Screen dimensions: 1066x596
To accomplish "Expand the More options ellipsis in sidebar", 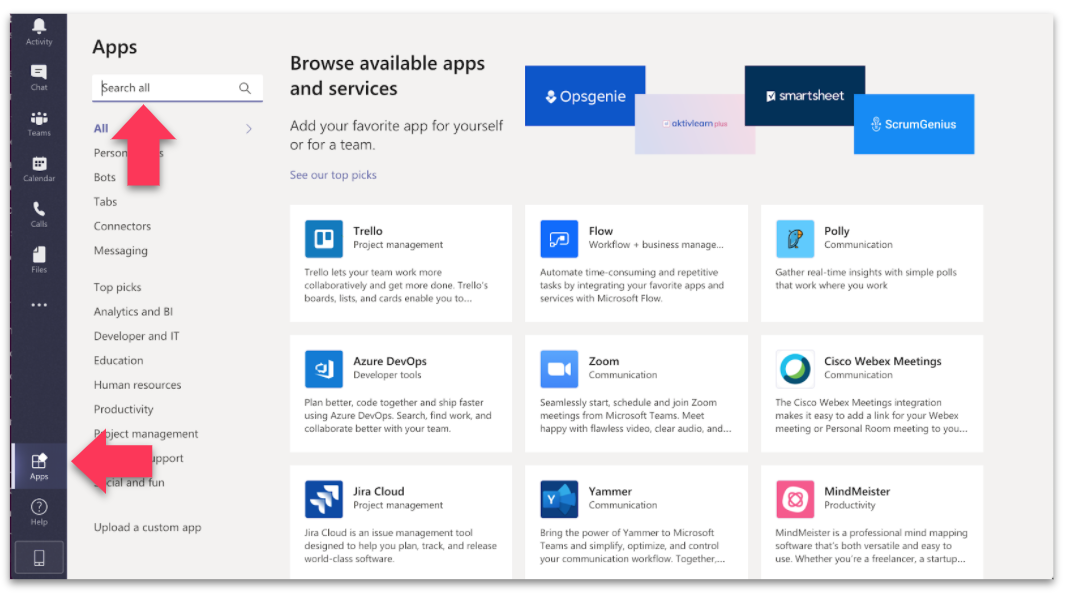I will pyautogui.click(x=39, y=305).
